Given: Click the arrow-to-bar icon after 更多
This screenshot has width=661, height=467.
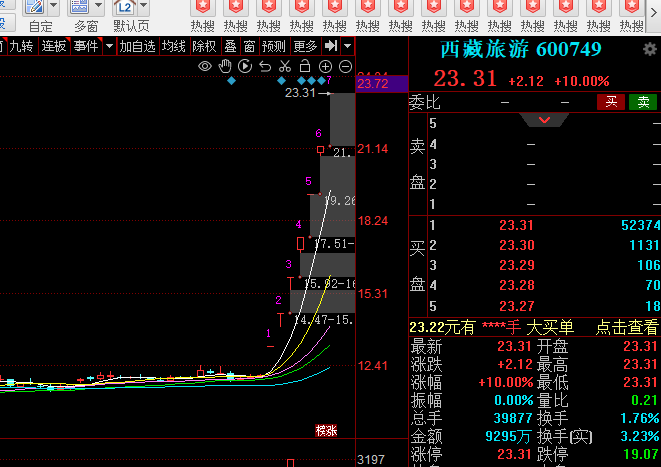Looking at the screenshot, I should (x=331, y=46).
